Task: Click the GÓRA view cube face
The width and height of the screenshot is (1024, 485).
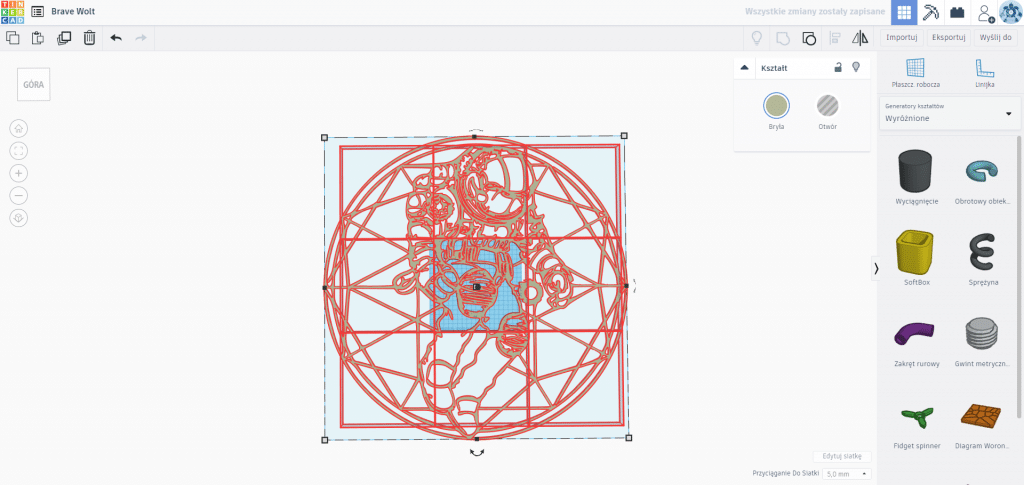Action: (x=34, y=84)
